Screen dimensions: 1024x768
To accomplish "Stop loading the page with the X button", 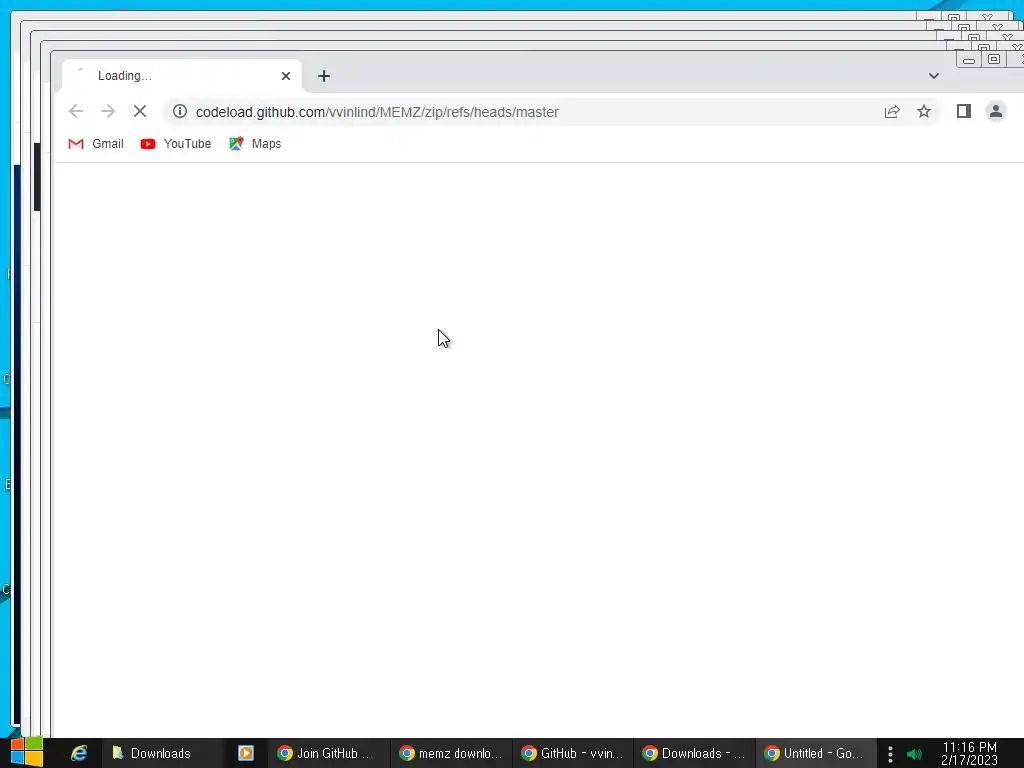I will (x=140, y=111).
